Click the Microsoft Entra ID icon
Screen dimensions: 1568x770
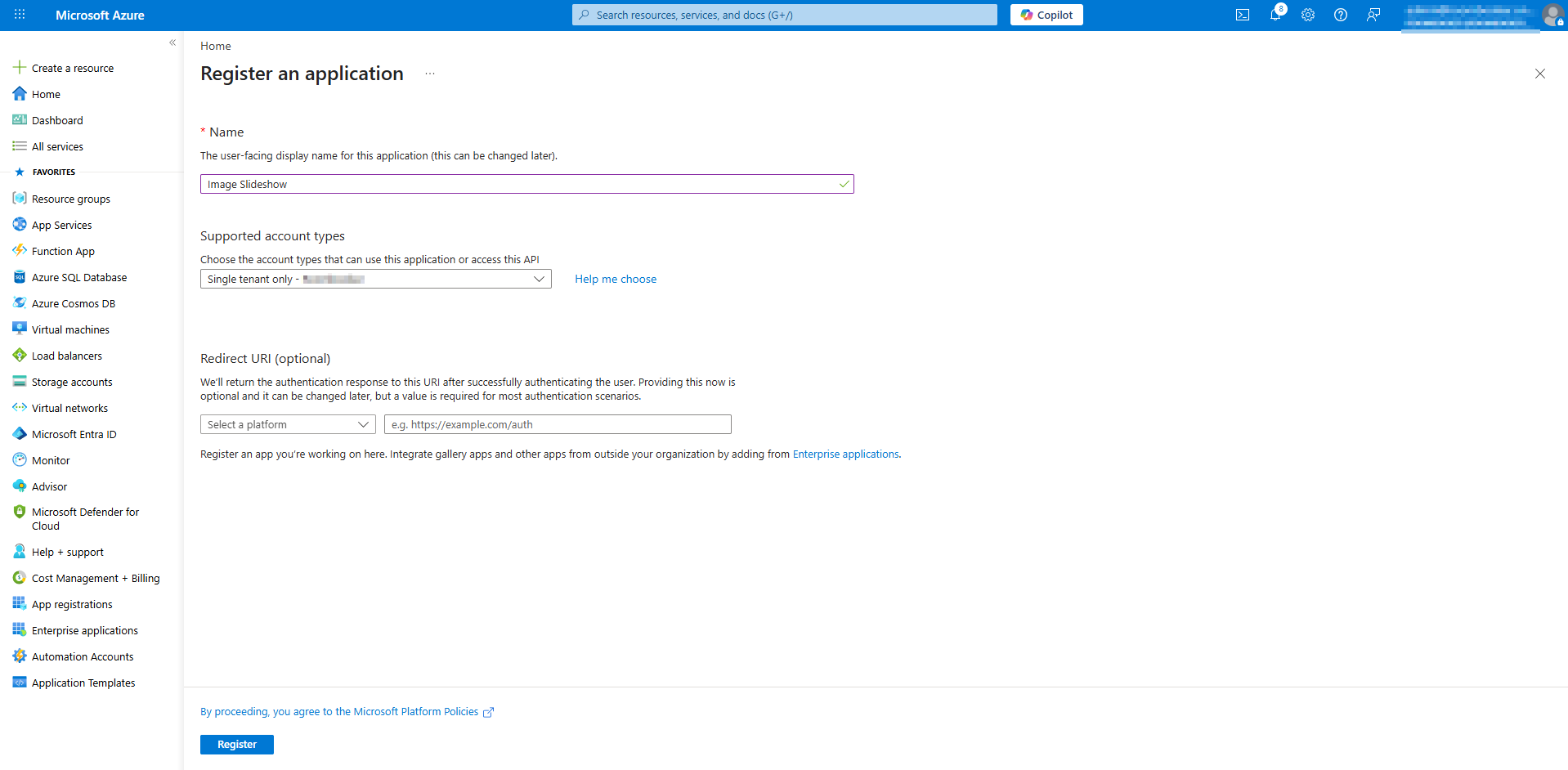(20, 434)
